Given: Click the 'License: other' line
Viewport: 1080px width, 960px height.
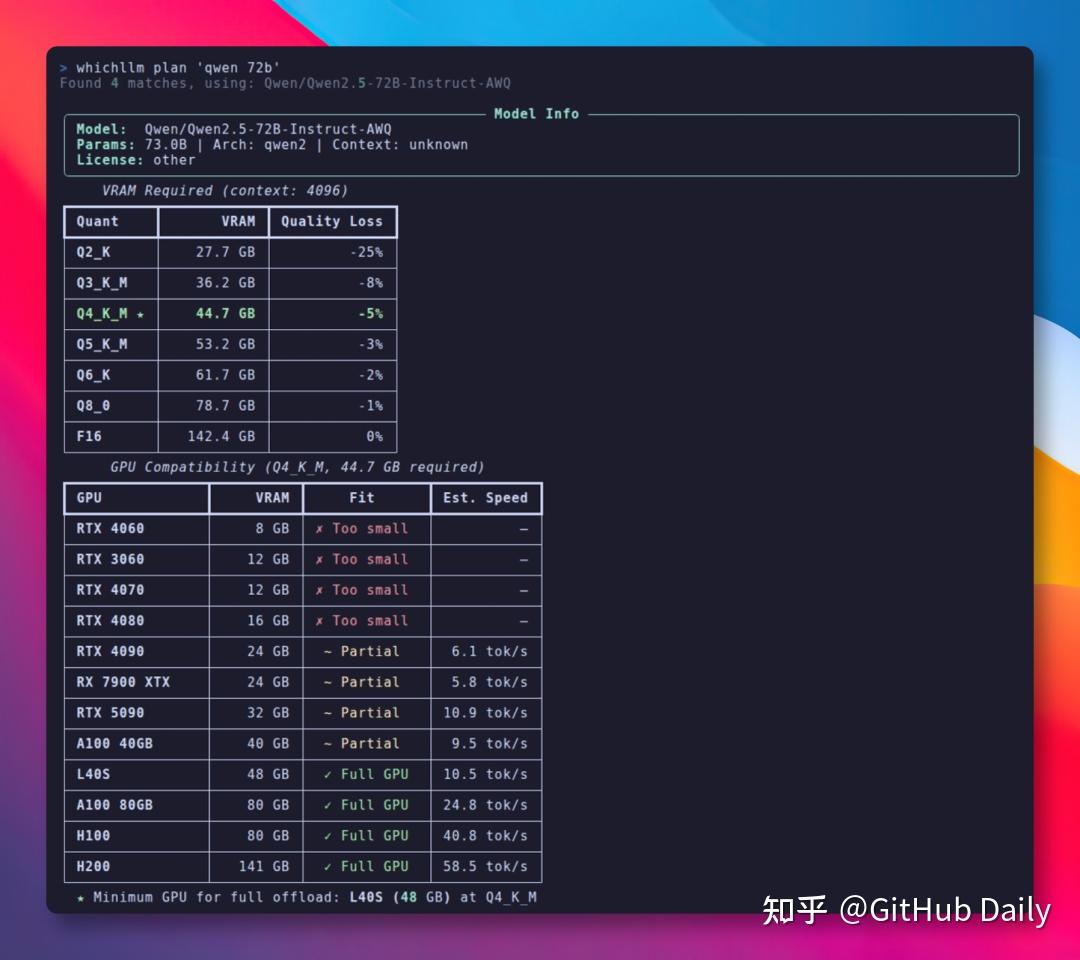Looking at the screenshot, I should 136,160.
